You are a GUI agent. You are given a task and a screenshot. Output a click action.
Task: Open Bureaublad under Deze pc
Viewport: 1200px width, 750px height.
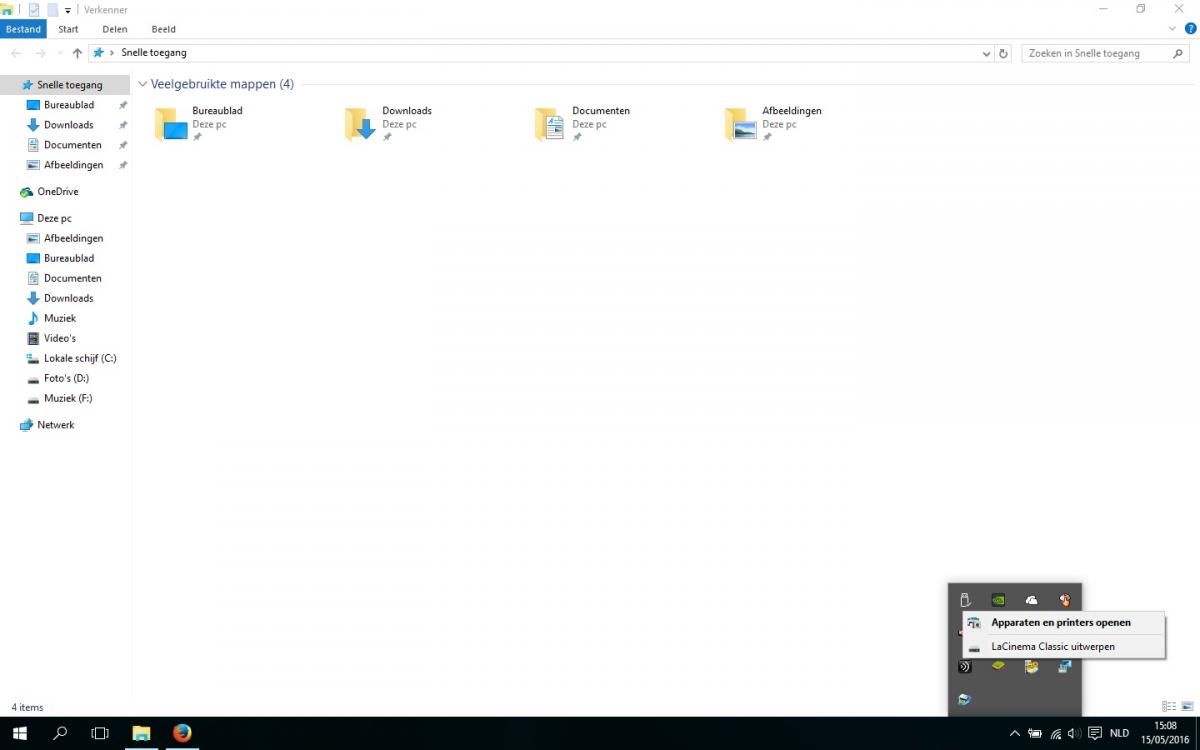tap(69, 258)
